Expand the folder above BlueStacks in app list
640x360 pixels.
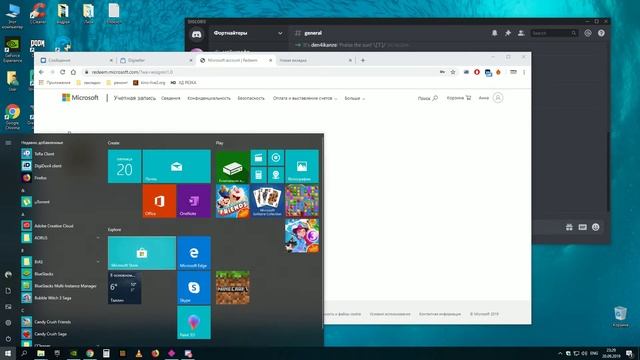point(60,262)
